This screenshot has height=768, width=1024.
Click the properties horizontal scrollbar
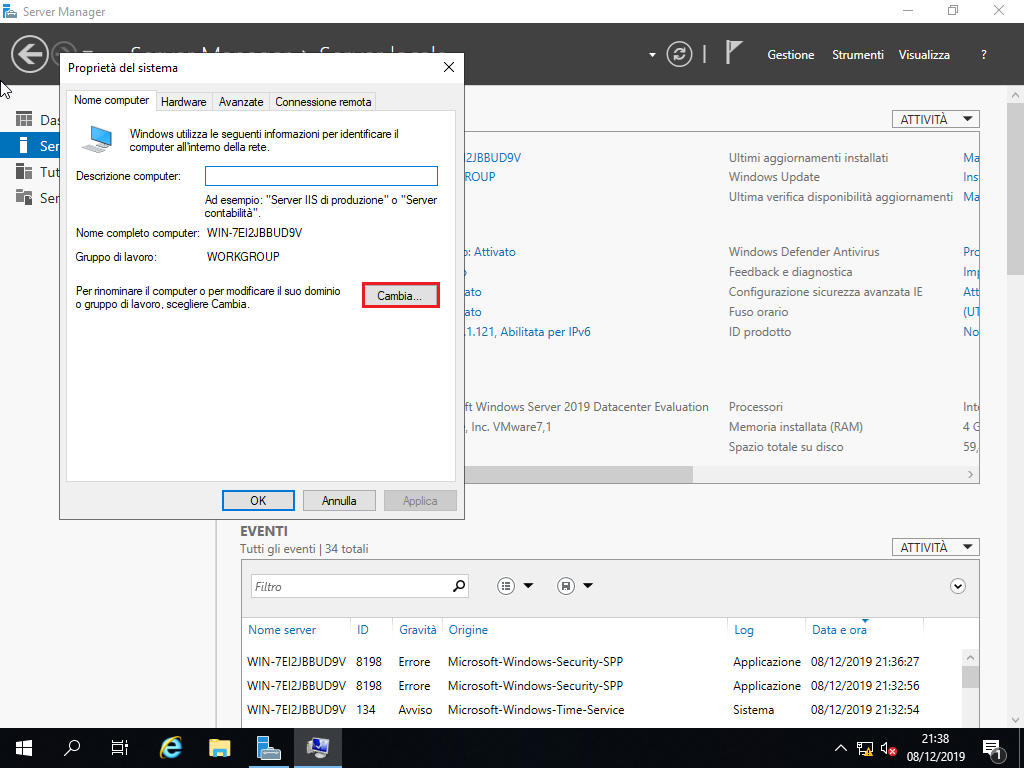(x=579, y=475)
